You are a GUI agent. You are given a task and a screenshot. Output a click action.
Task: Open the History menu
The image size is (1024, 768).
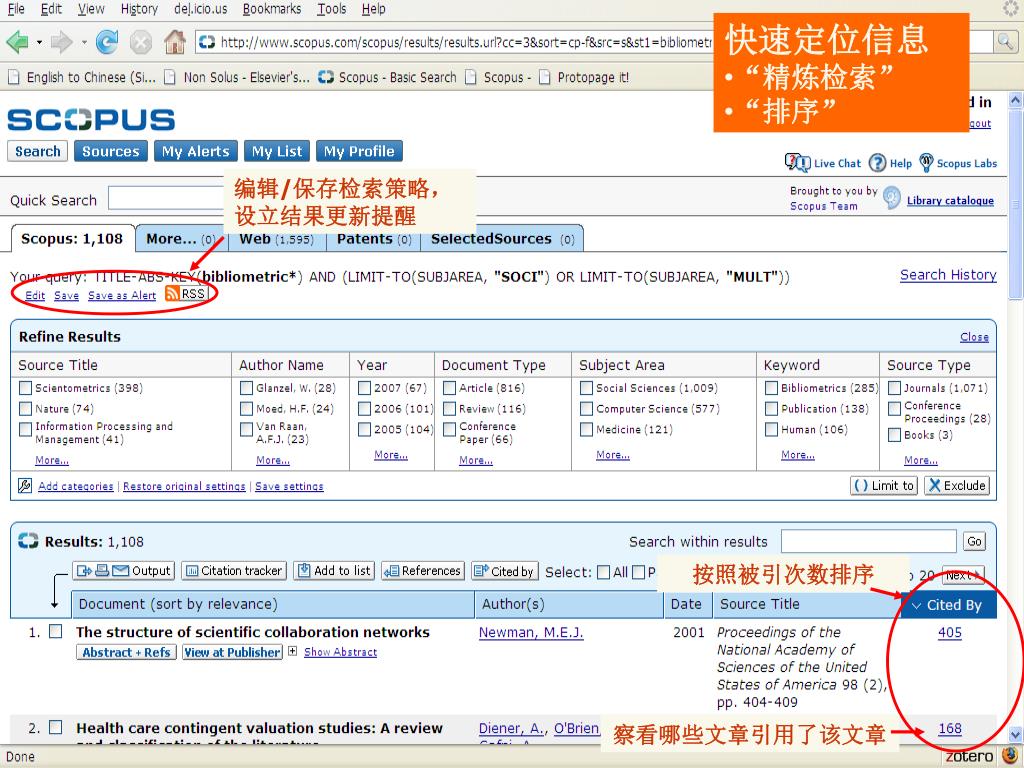click(139, 9)
